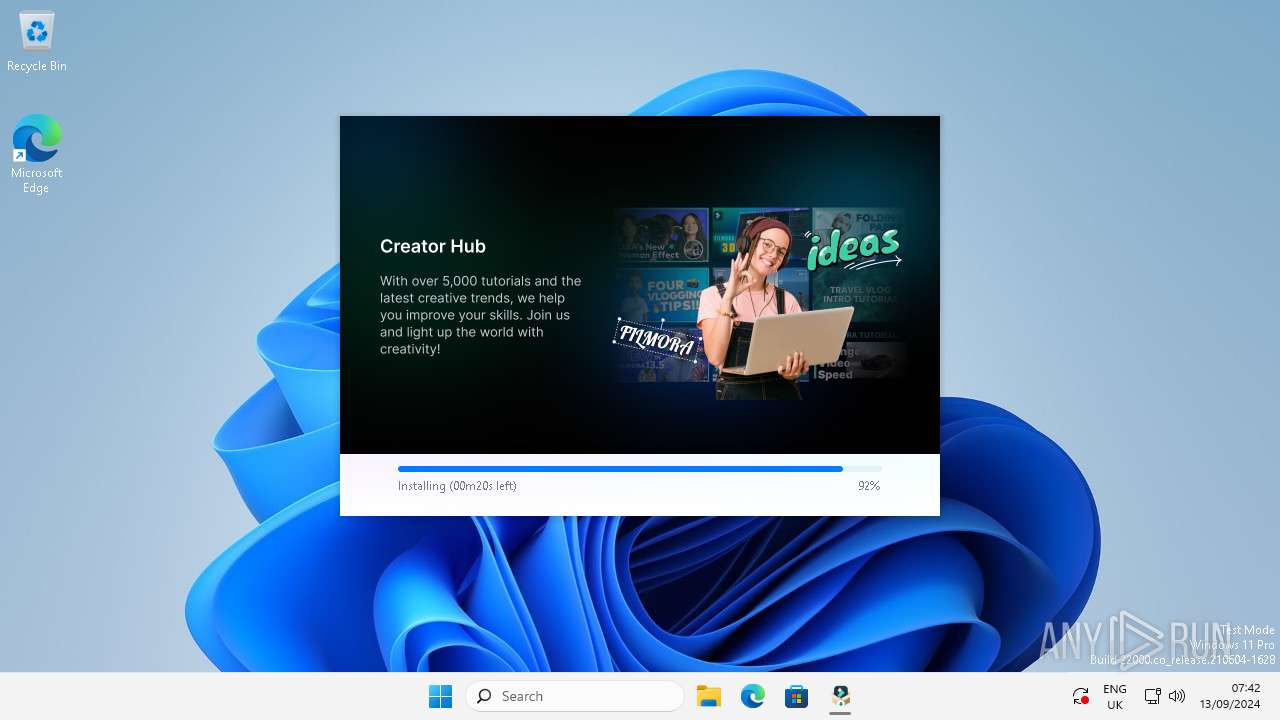The image size is (1280, 720).
Task: Open the clock showing 07:42
Action: [1230, 696]
